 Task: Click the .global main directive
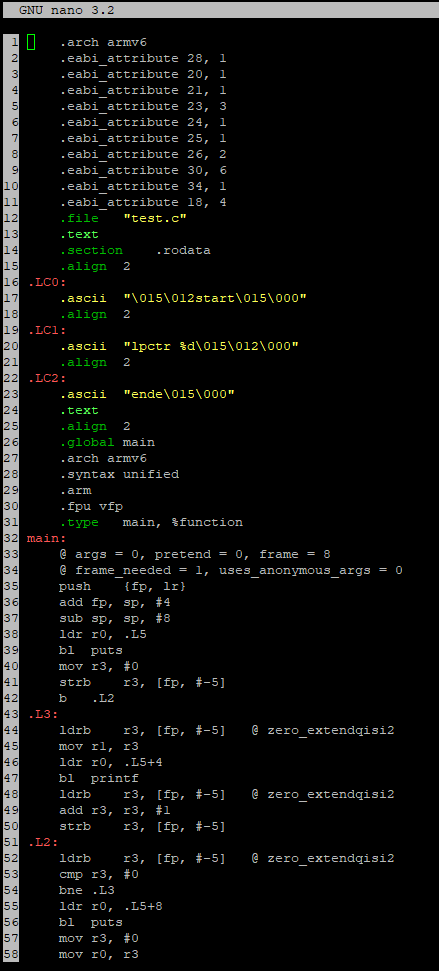click(107, 442)
